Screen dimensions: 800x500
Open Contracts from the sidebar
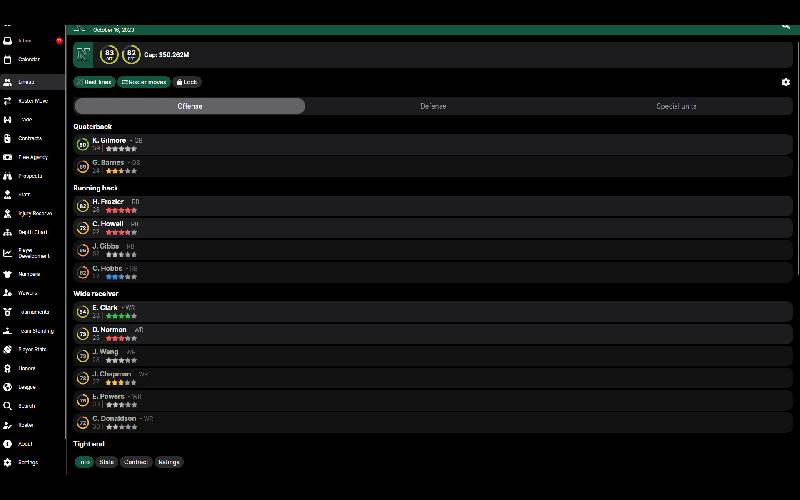pos(29,138)
